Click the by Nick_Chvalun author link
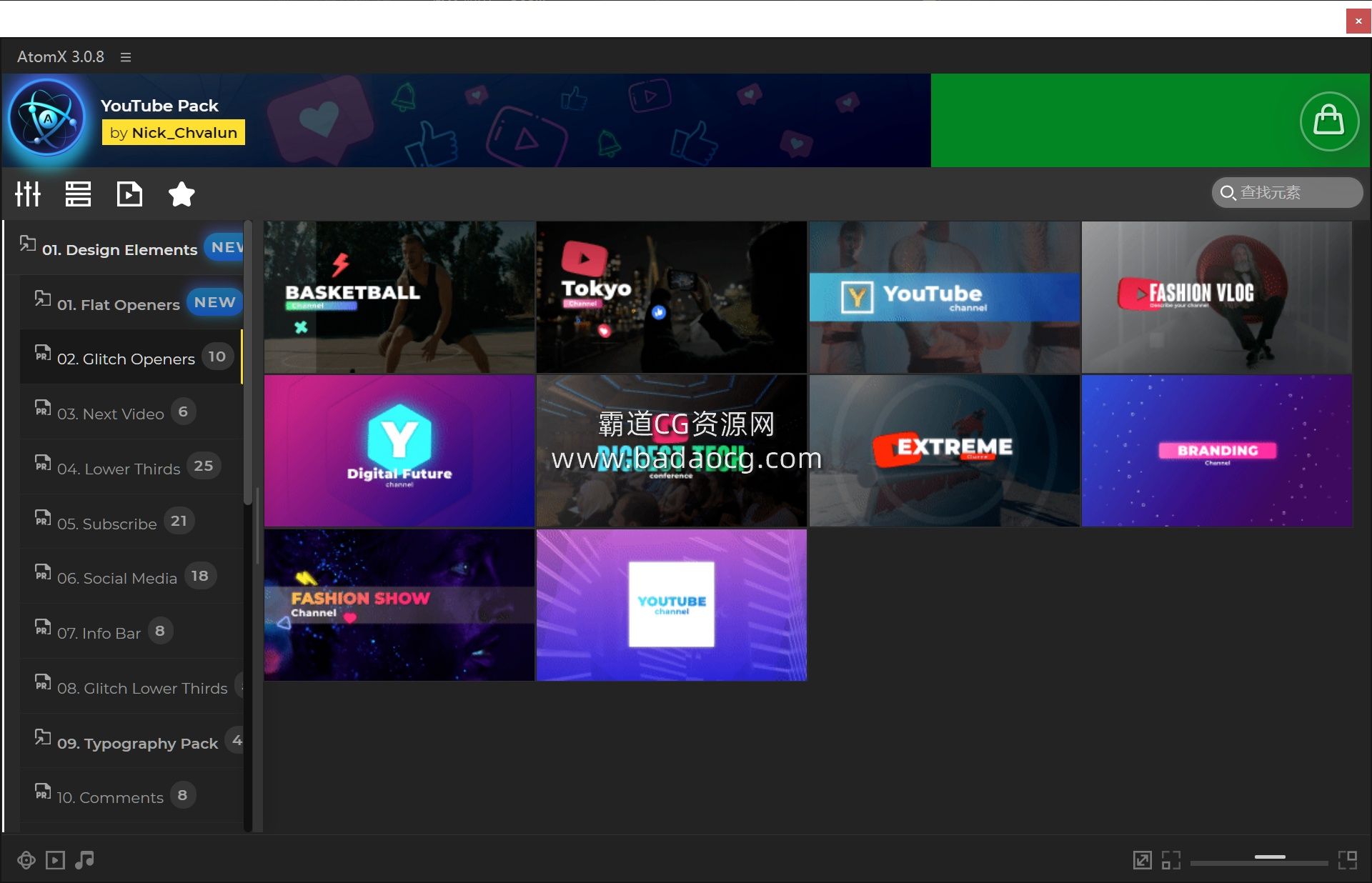Viewport: 1372px width, 883px height. [x=174, y=132]
